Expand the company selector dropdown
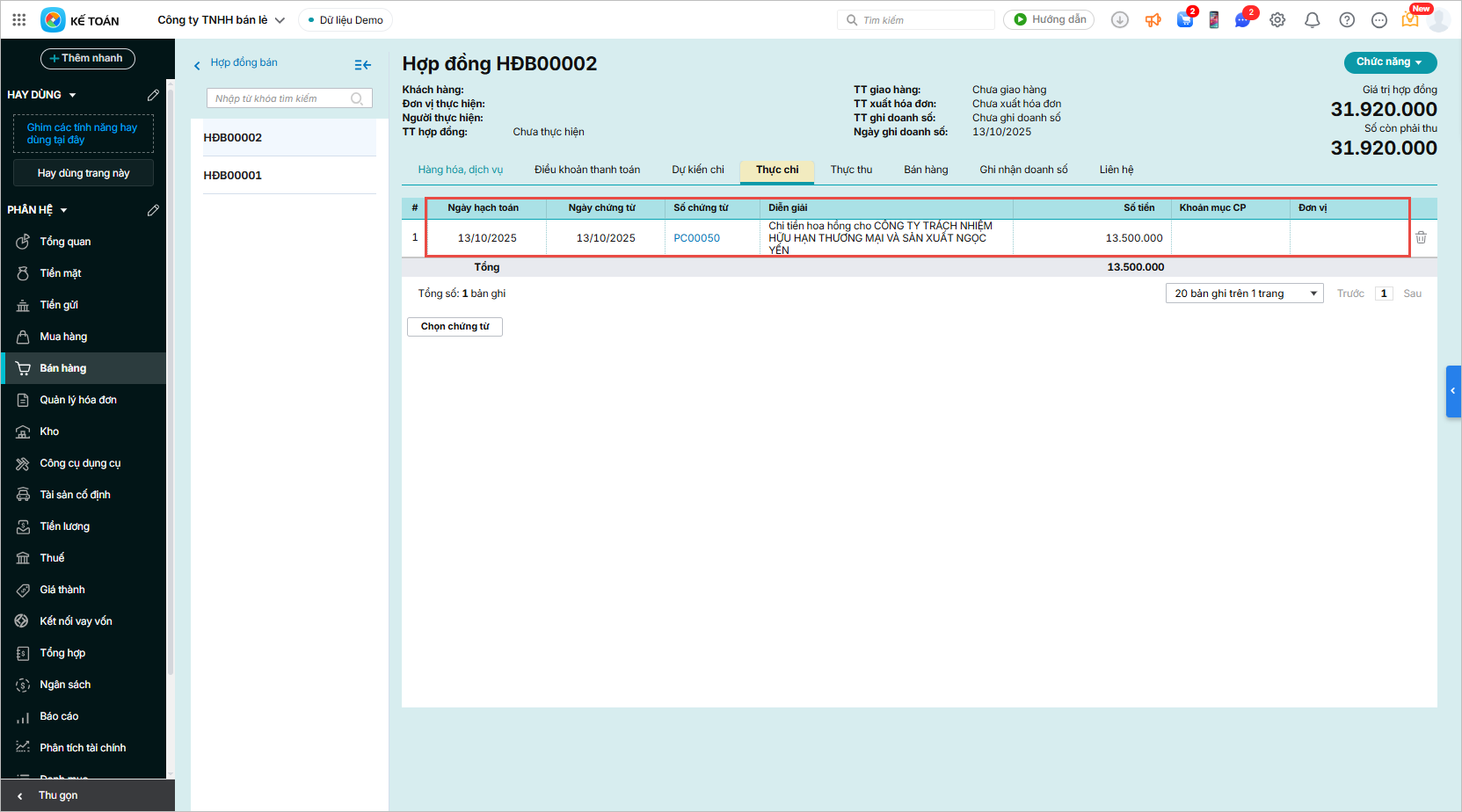This screenshot has width=1462, height=812. pos(280,20)
